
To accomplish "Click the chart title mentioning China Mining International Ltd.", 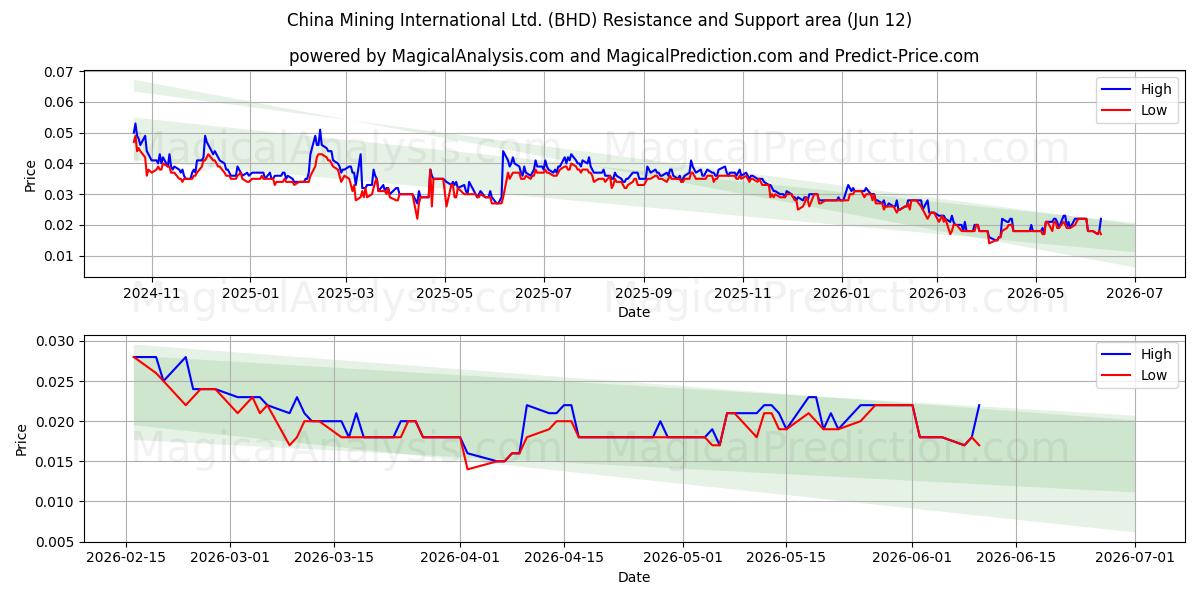I will tap(599, 20).
